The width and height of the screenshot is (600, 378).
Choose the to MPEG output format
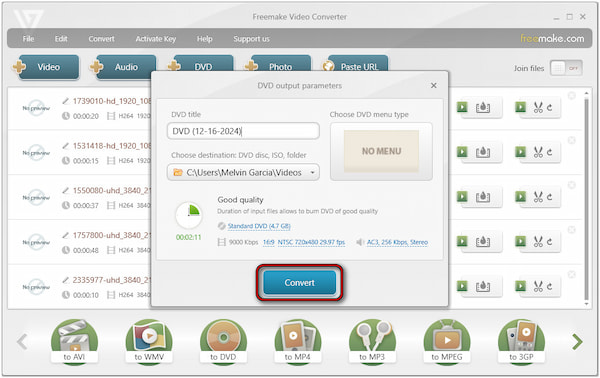447,341
